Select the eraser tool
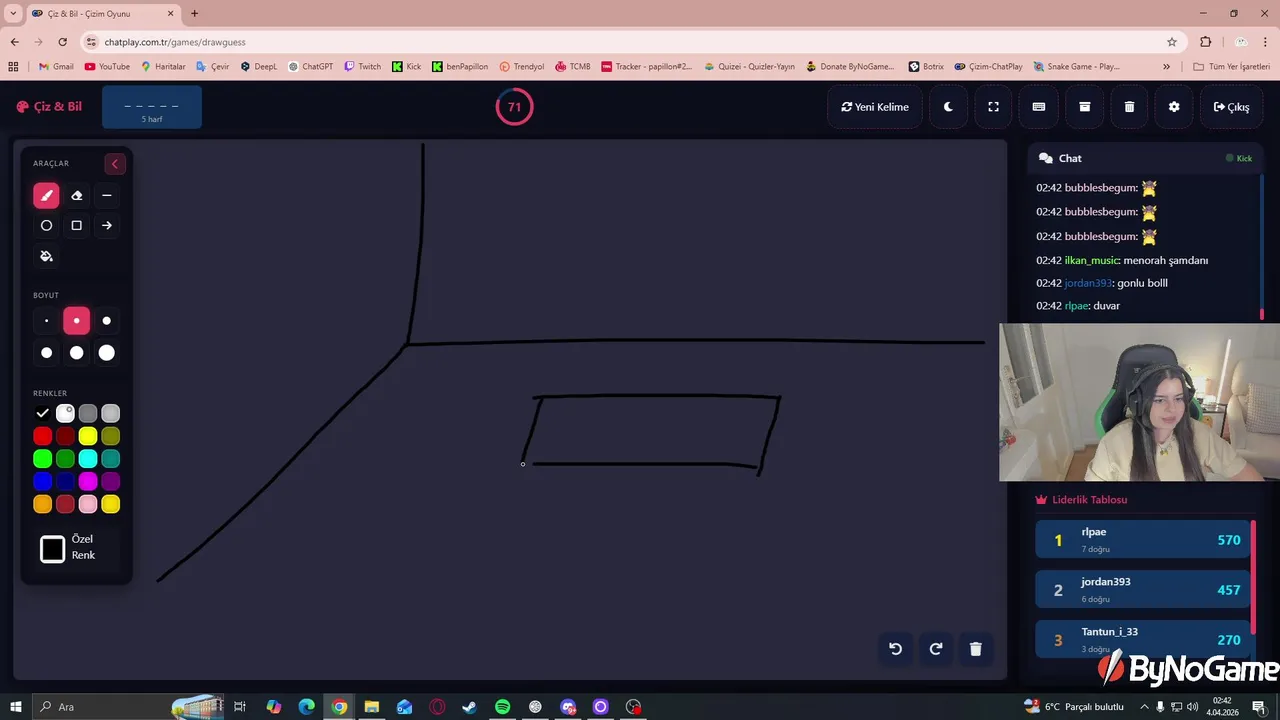Viewport: 1280px width, 720px height. (x=76, y=196)
